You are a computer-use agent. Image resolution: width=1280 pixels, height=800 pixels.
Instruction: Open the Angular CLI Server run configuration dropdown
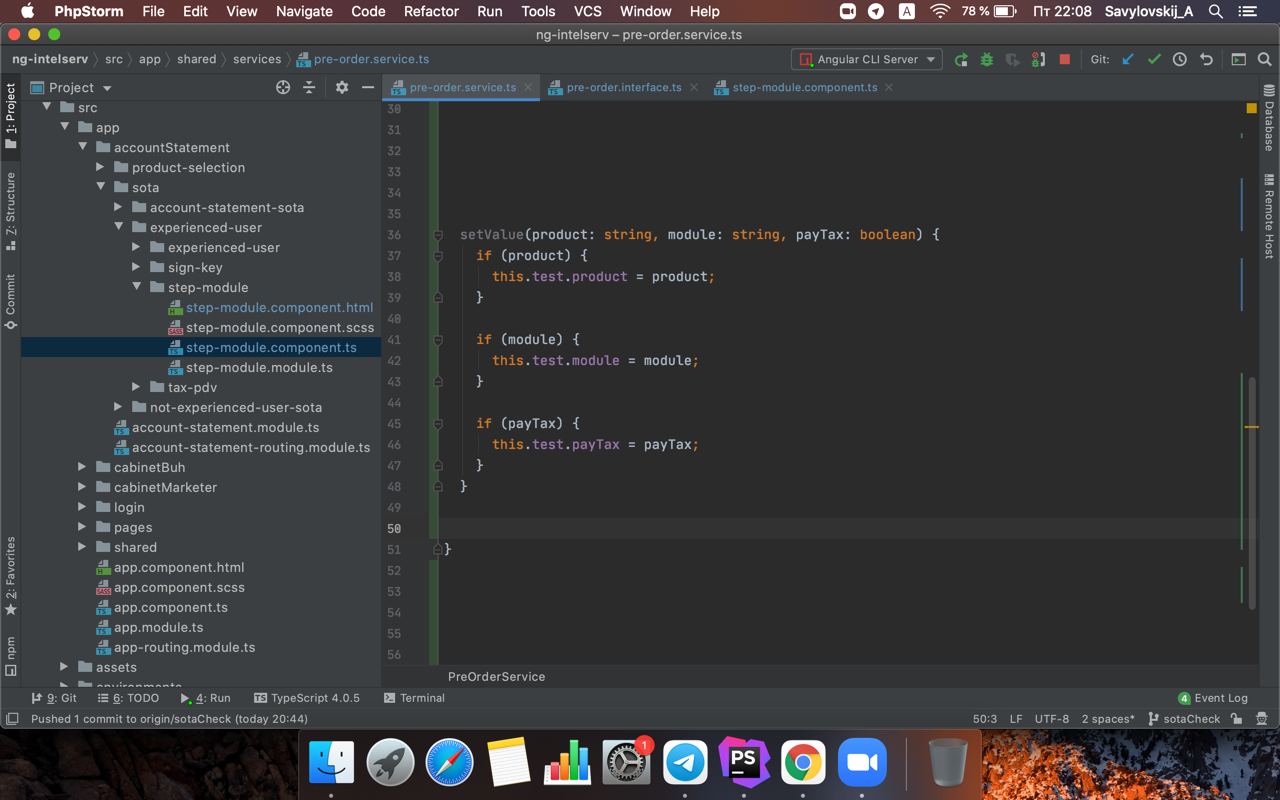click(x=866, y=59)
